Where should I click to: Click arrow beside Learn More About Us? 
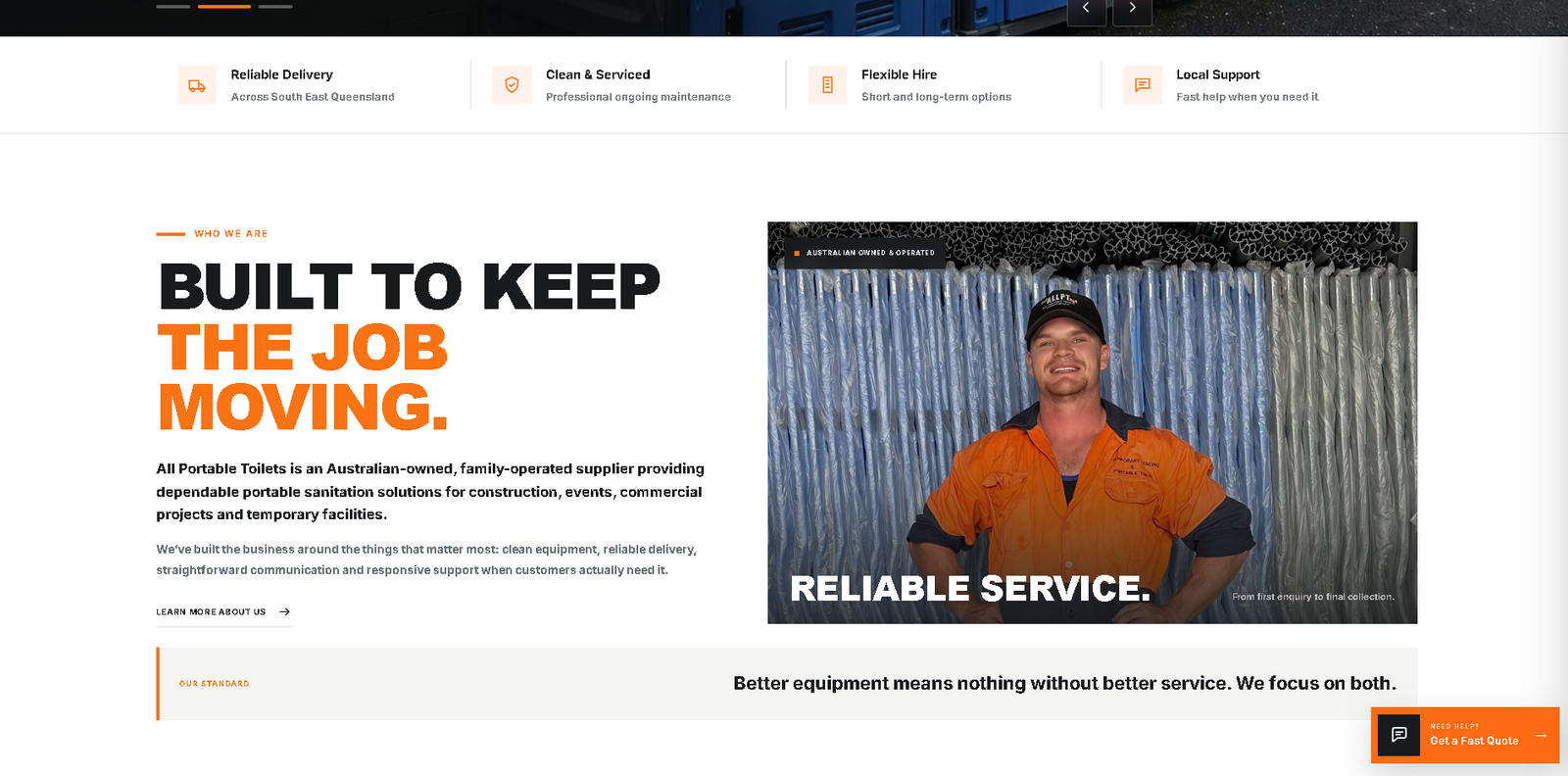(x=284, y=611)
